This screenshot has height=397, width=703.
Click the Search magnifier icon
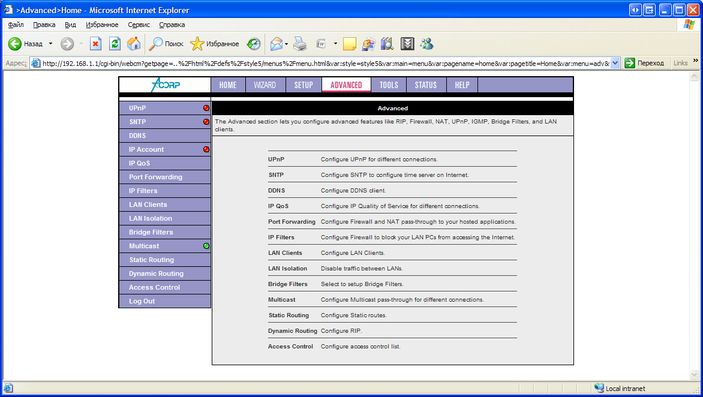click(x=156, y=44)
